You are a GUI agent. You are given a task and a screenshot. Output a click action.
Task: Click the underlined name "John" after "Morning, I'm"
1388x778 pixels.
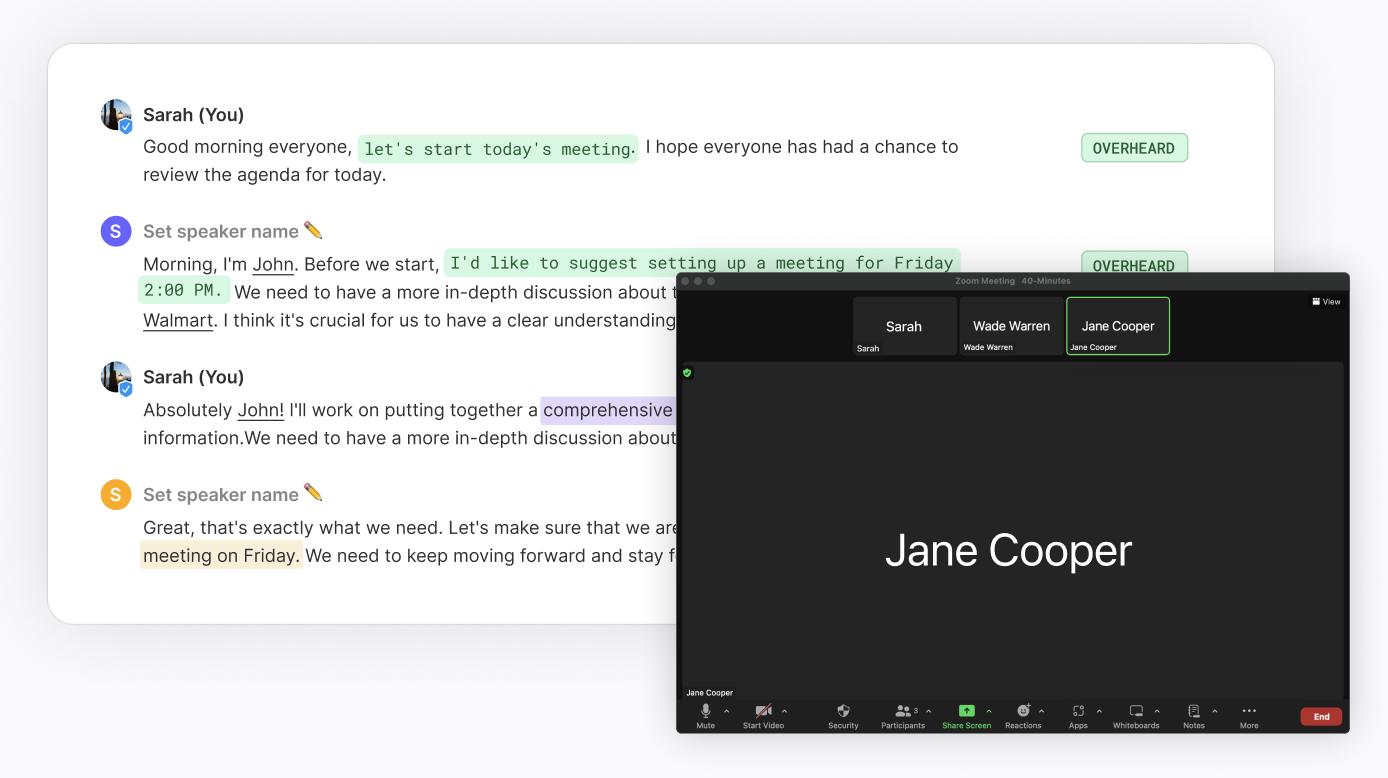[x=273, y=265]
